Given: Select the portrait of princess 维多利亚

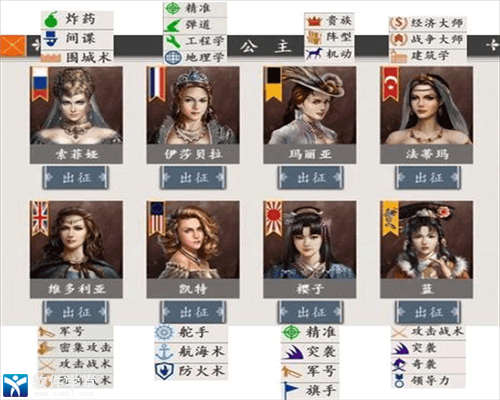Looking at the screenshot, I should click(76, 240).
